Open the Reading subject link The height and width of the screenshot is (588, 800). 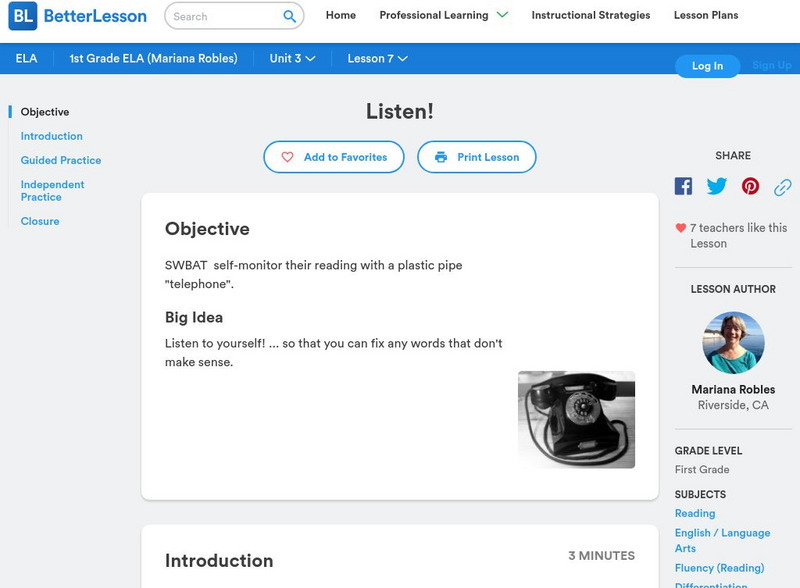(x=695, y=513)
